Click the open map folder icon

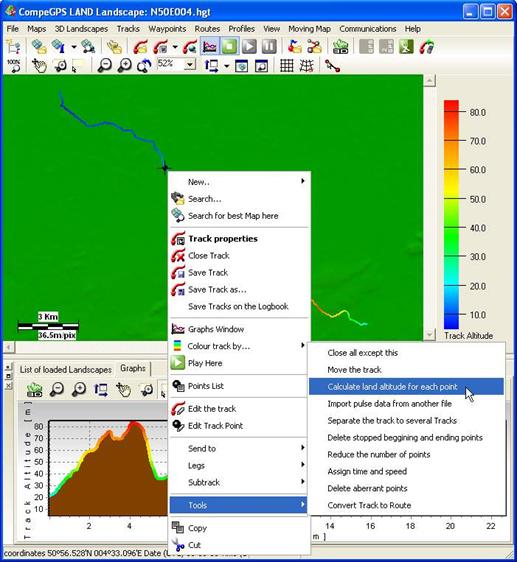39,47
